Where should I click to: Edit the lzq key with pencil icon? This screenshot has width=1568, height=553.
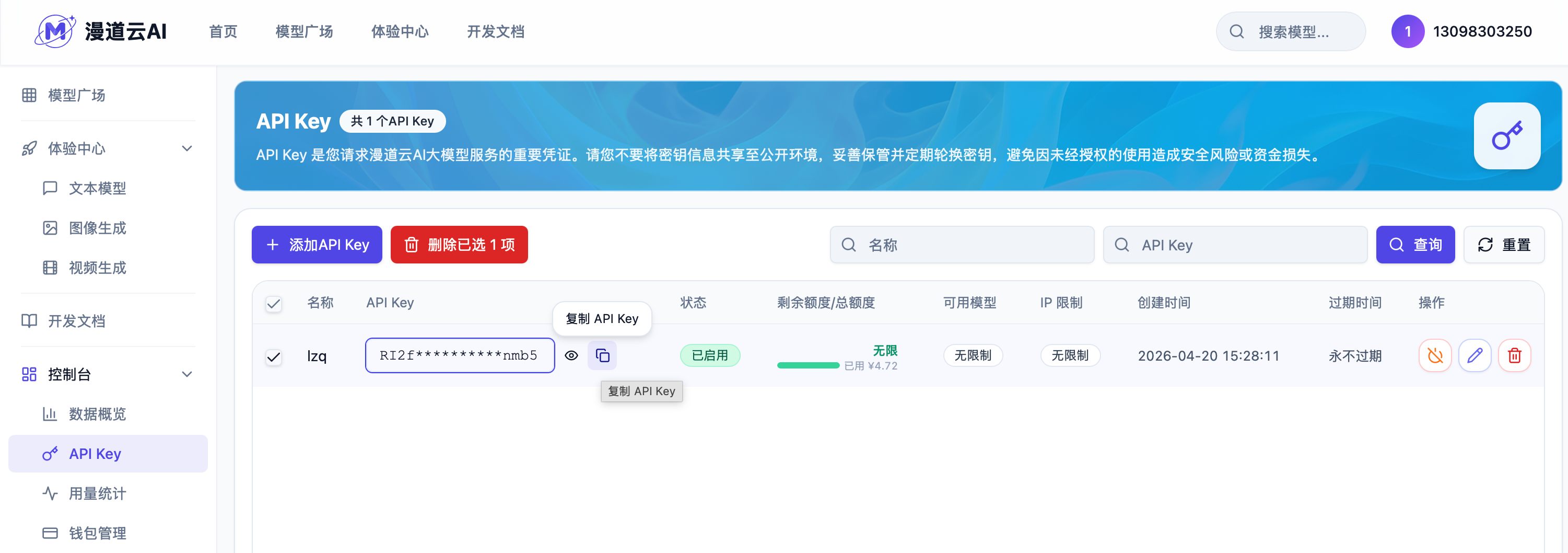coord(1475,355)
